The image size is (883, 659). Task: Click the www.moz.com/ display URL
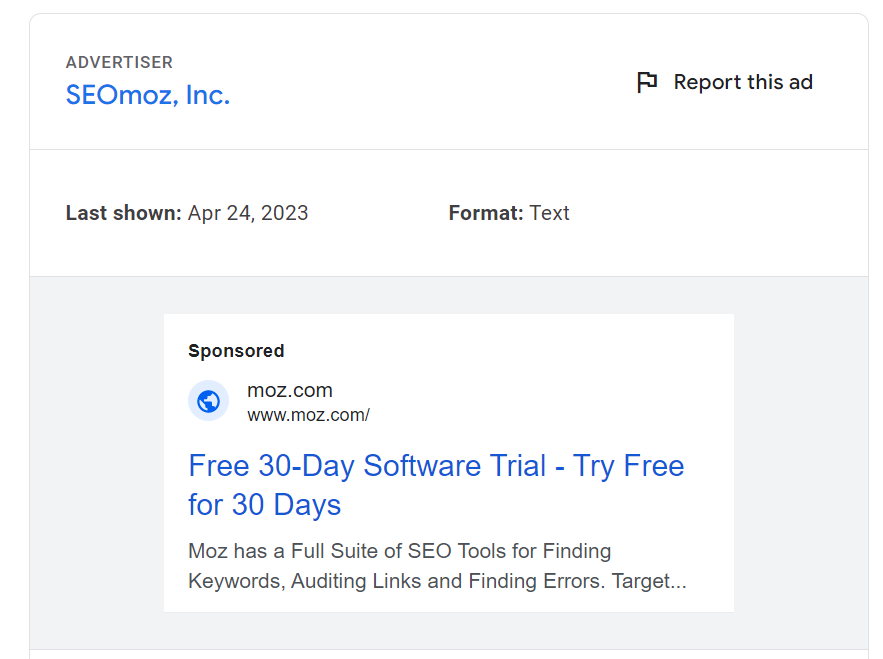coord(308,415)
